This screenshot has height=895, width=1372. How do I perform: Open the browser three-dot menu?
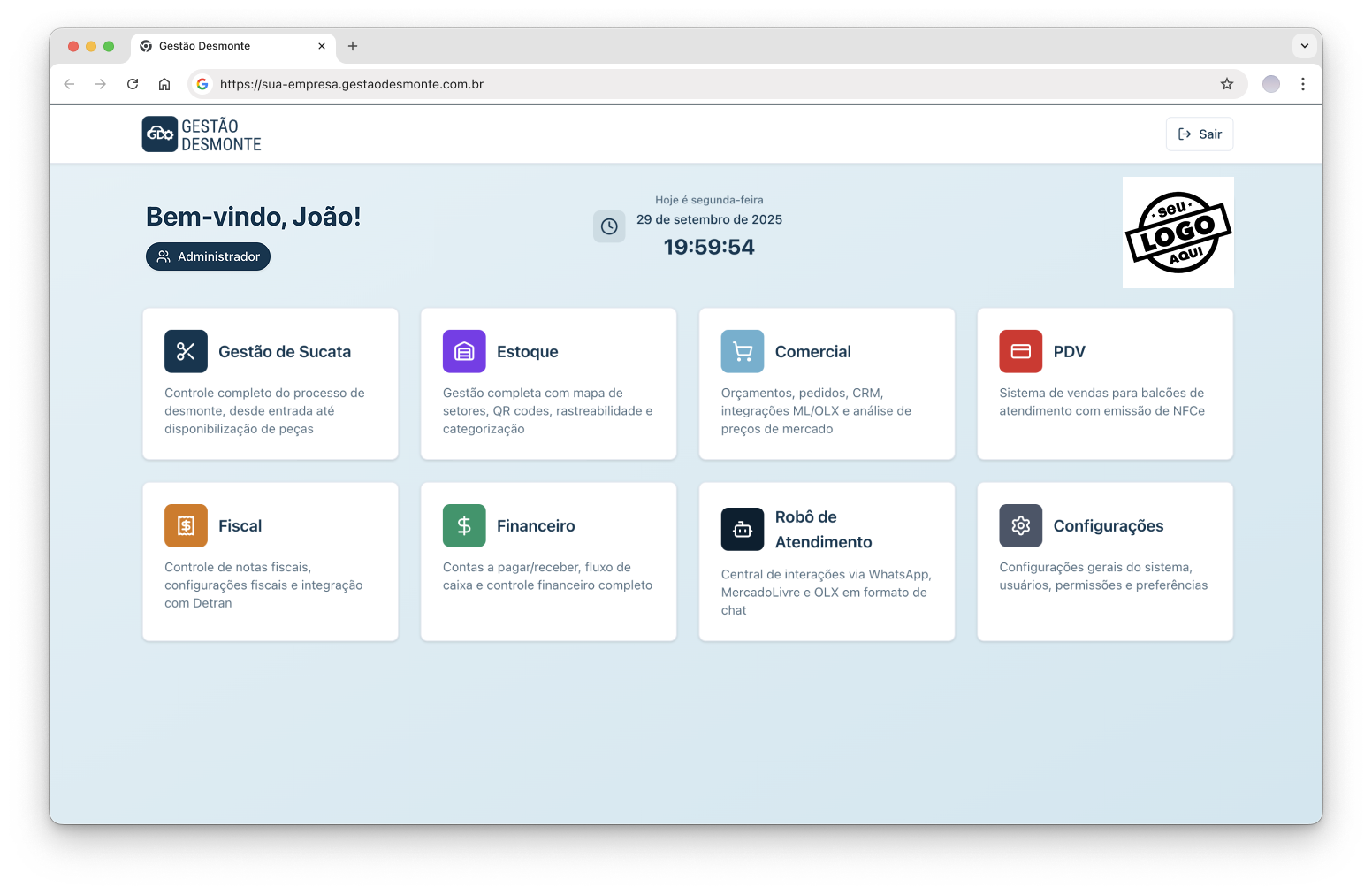tap(1302, 84)
